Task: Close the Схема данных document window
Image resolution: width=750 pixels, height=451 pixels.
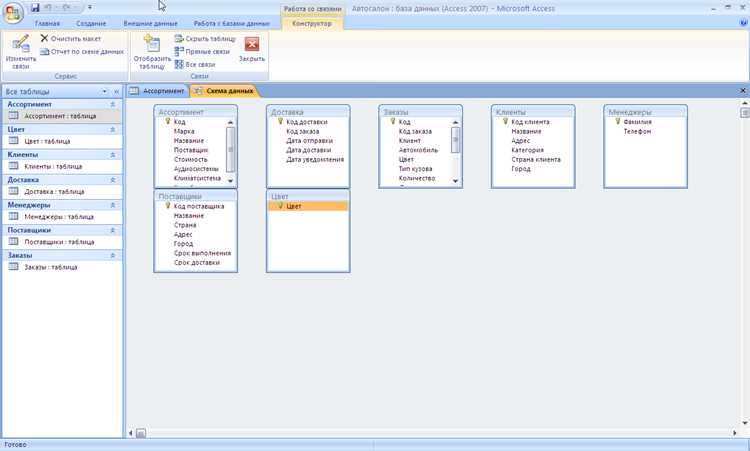Action: (743, 90)
